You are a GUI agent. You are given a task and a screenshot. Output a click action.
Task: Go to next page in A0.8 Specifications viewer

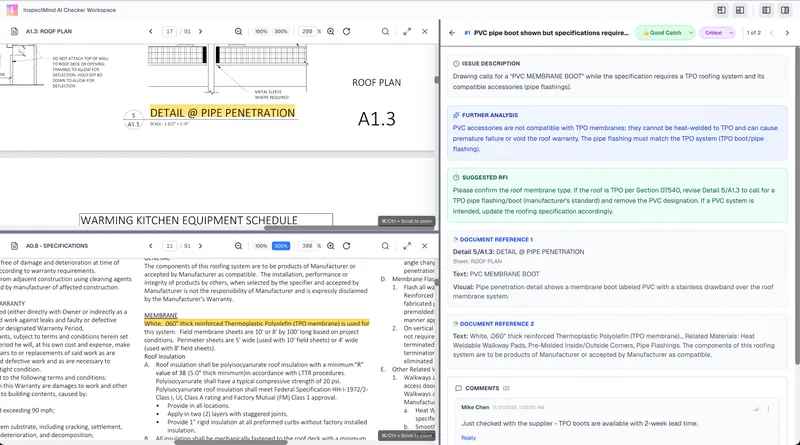(201, 246)
